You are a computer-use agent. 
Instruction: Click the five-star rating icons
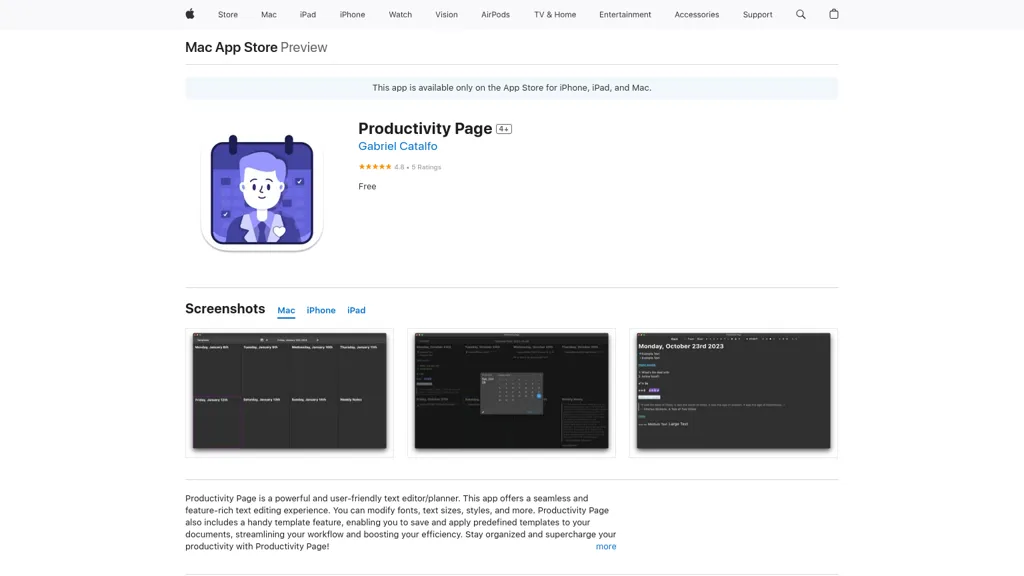coord(375,167)
